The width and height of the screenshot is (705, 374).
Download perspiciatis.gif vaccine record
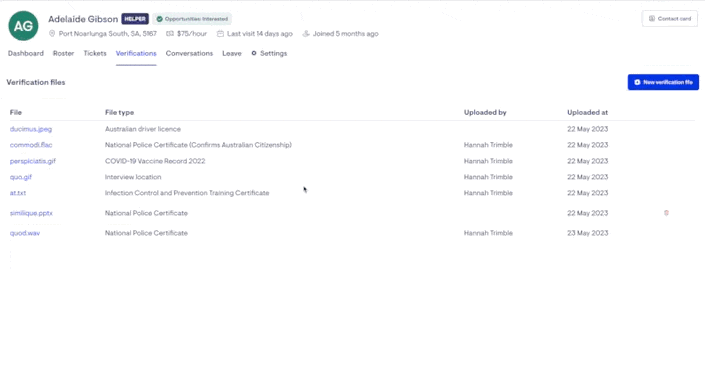33,161
